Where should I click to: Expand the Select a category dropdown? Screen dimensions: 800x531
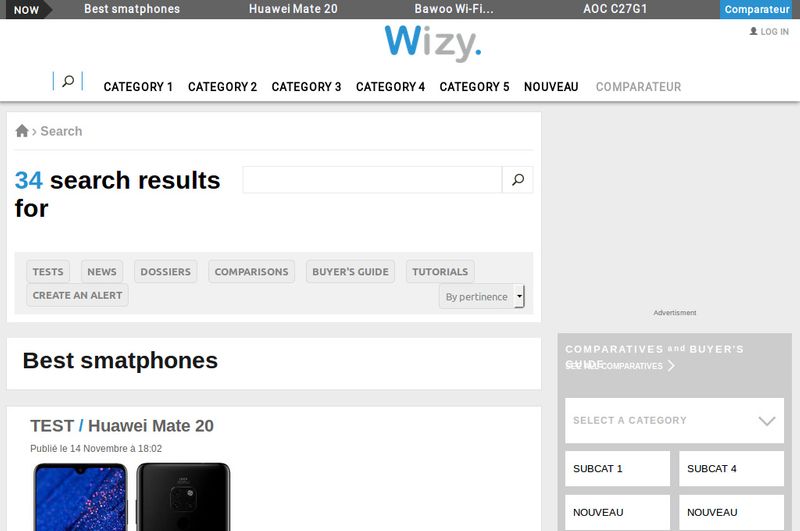[674, 420]
